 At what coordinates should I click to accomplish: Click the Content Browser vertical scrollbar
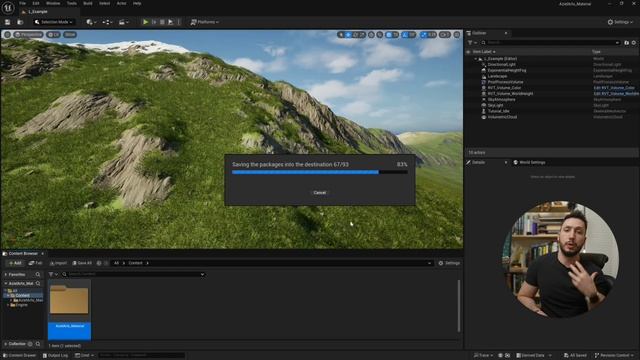pyautogui.click(x=459, y=306)
